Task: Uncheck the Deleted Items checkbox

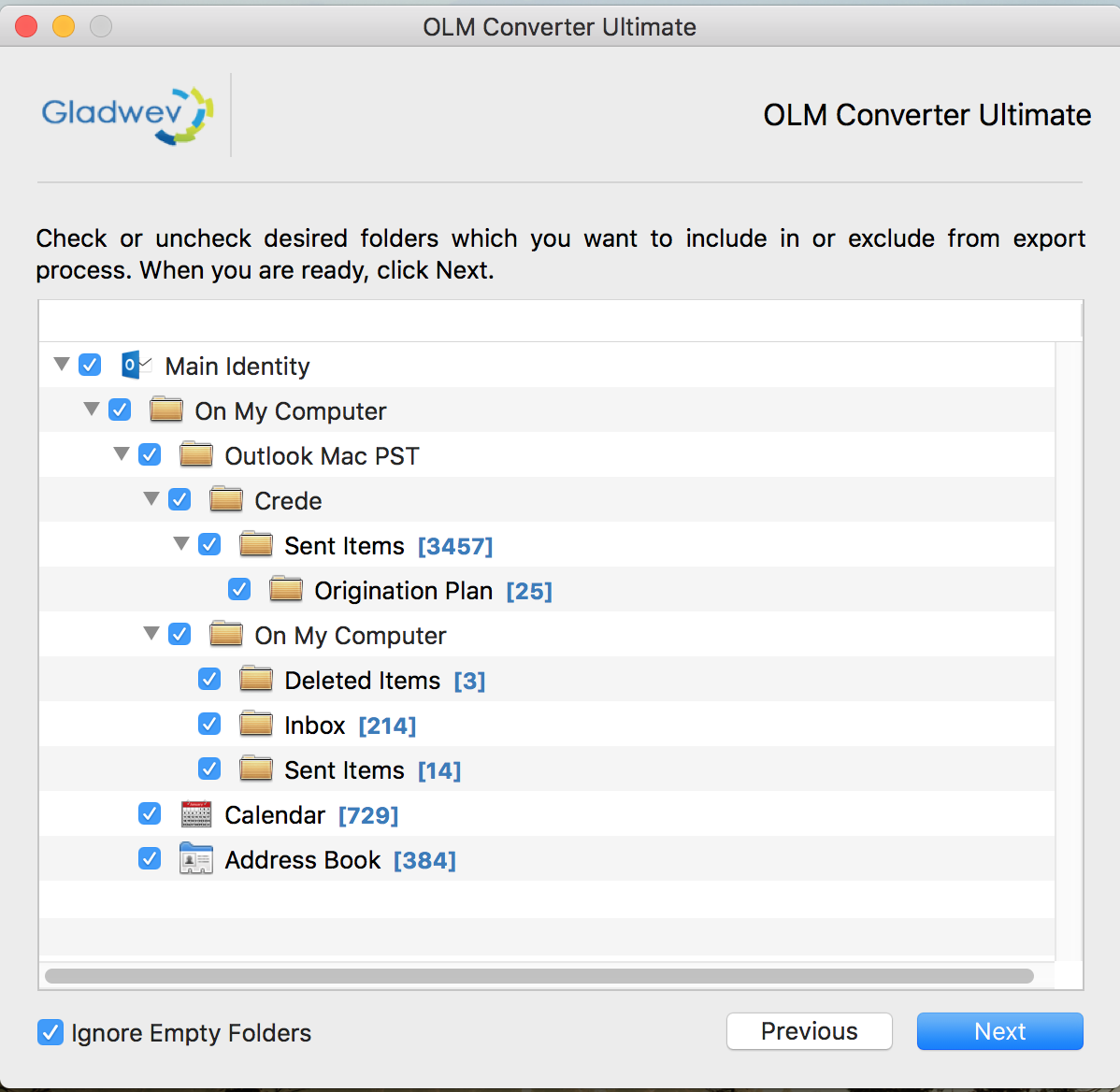Action: (x=210, y=679)
